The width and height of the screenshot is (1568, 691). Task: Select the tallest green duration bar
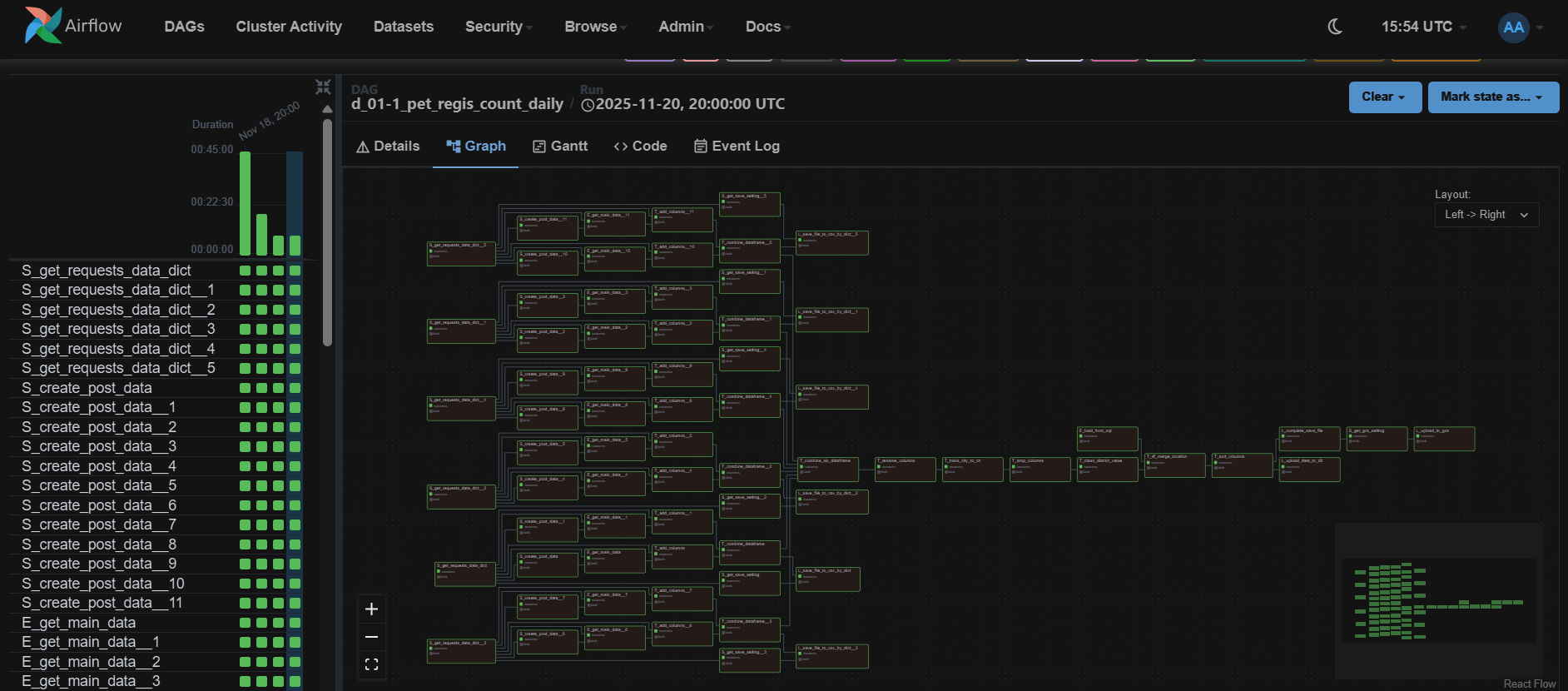click(245, 203)
